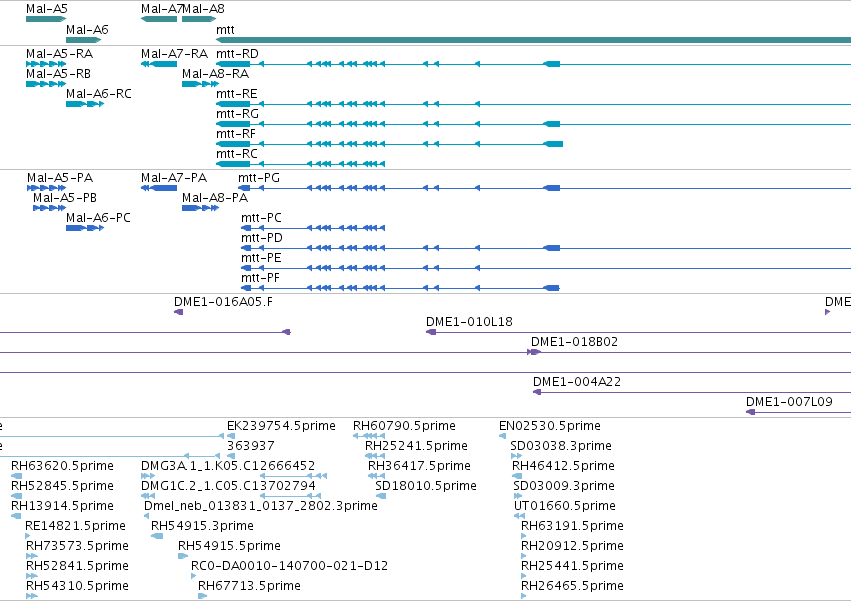Select transcript Mal-A5-RB
The image size is (851, 601).
coord(46,84)
